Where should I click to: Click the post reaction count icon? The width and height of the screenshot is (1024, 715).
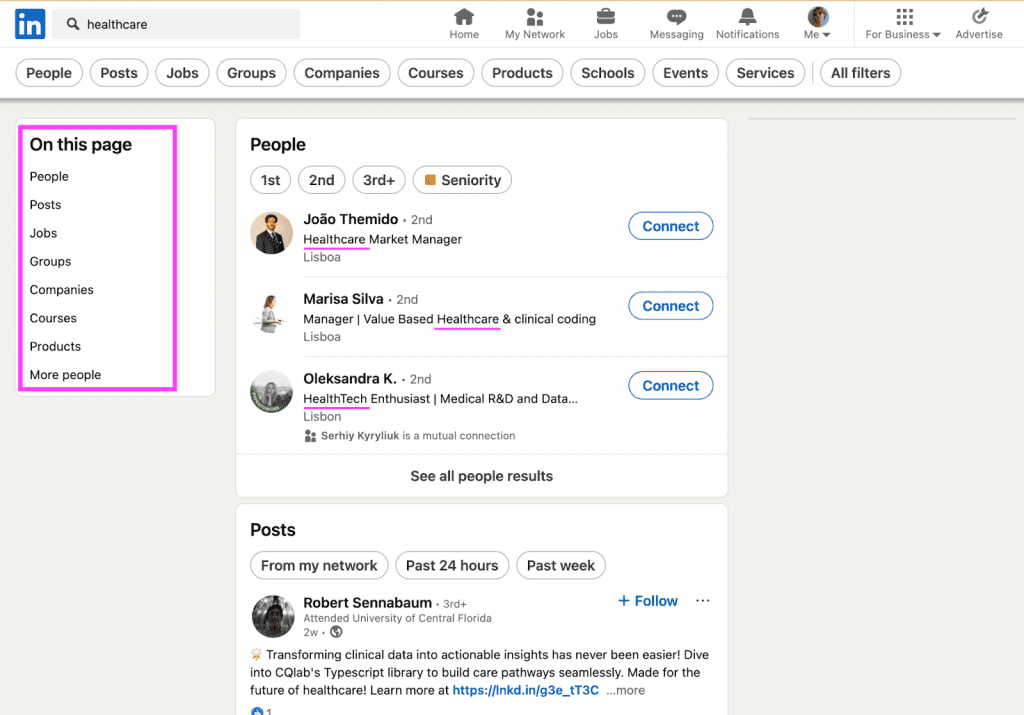click(x=257, y=711)
